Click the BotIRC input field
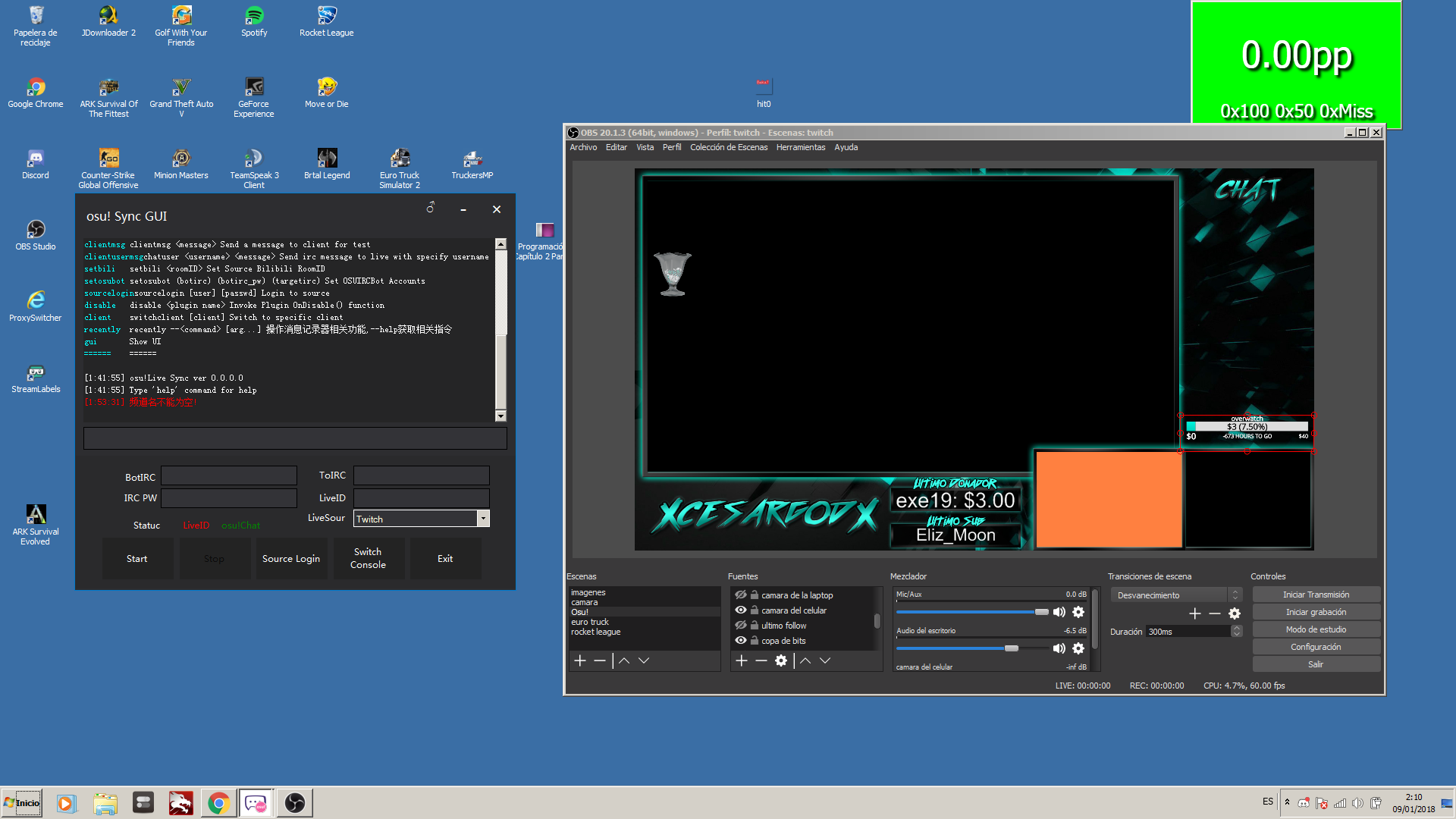Screen dimensions: 1456x819 tap(229, 475)
